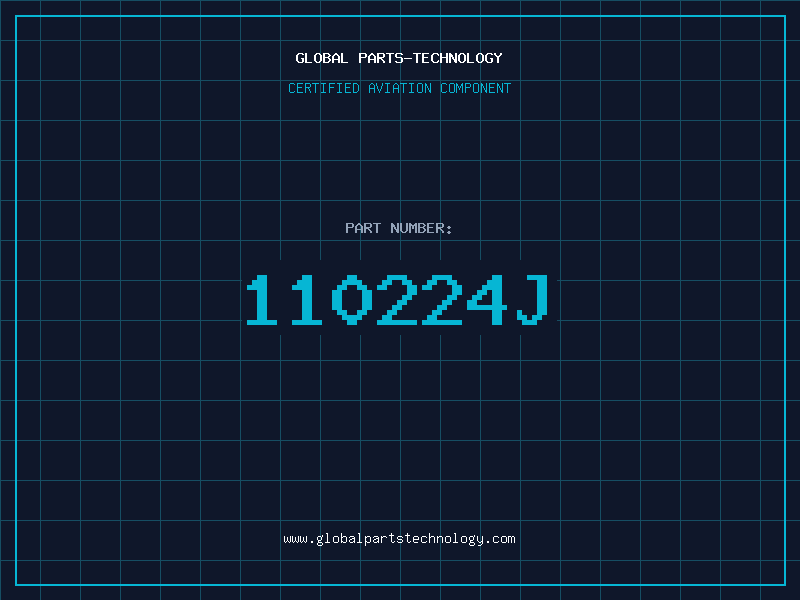800x600 pixels.
Task: Open the www.globalpartstechnology.com link
Action: pos(399,539)
